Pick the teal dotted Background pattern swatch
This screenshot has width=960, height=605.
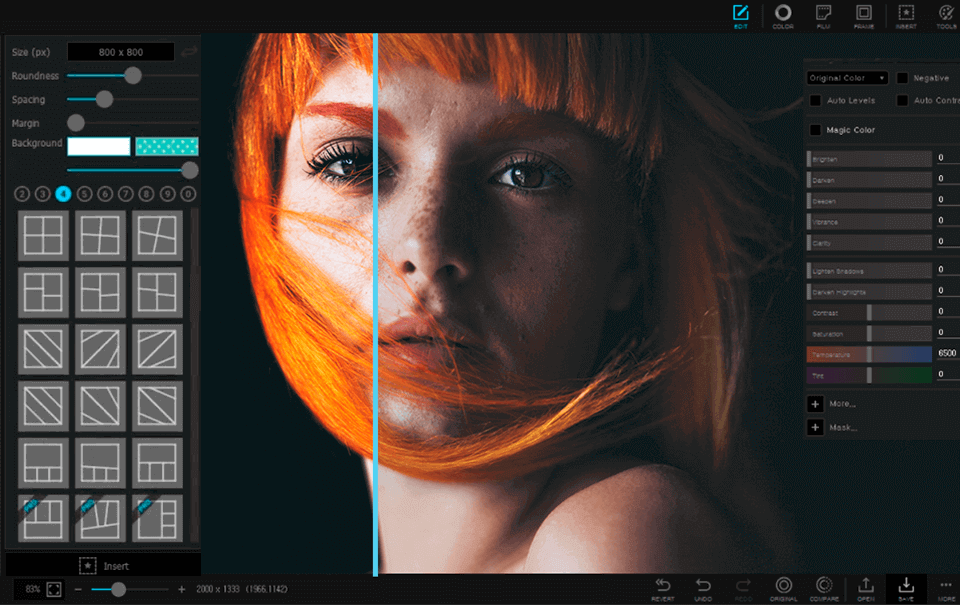[x=167, y=146]
